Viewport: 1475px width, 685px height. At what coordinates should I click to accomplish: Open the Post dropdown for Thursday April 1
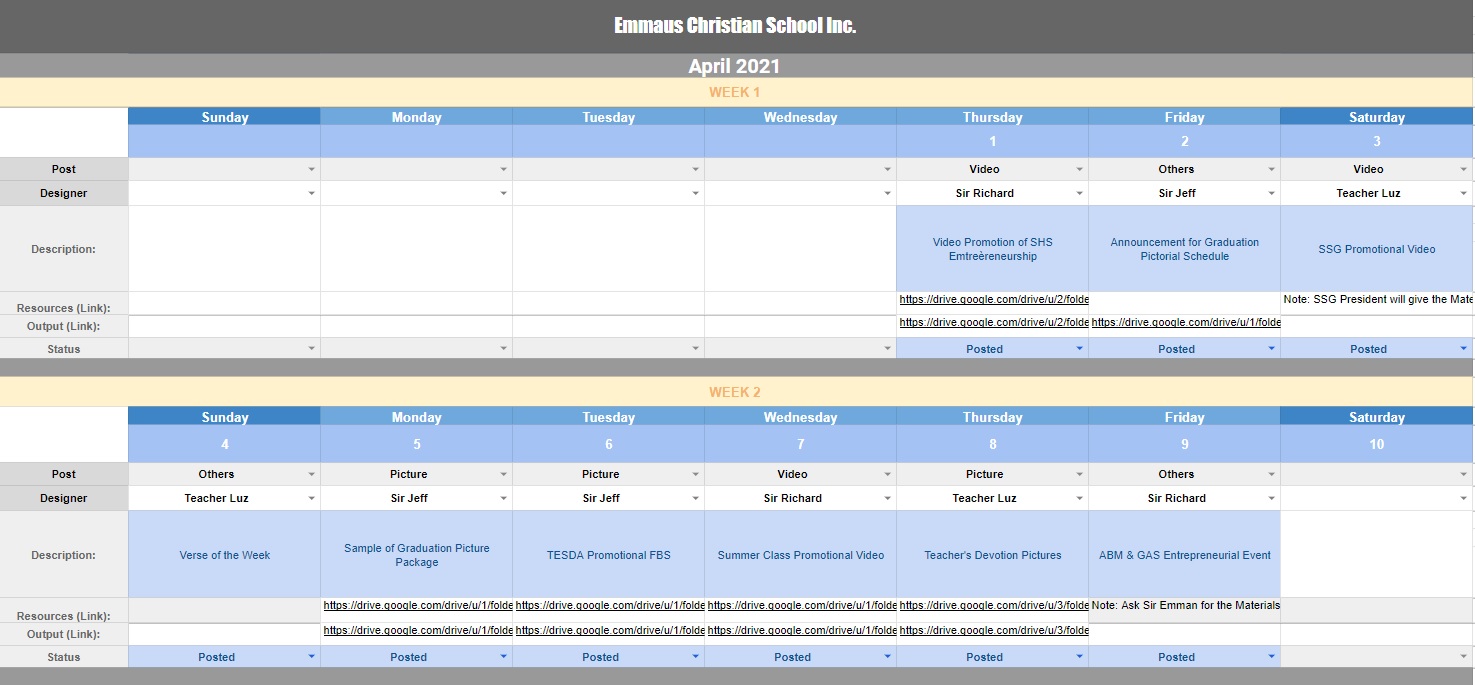click(x=1079, y=169)
